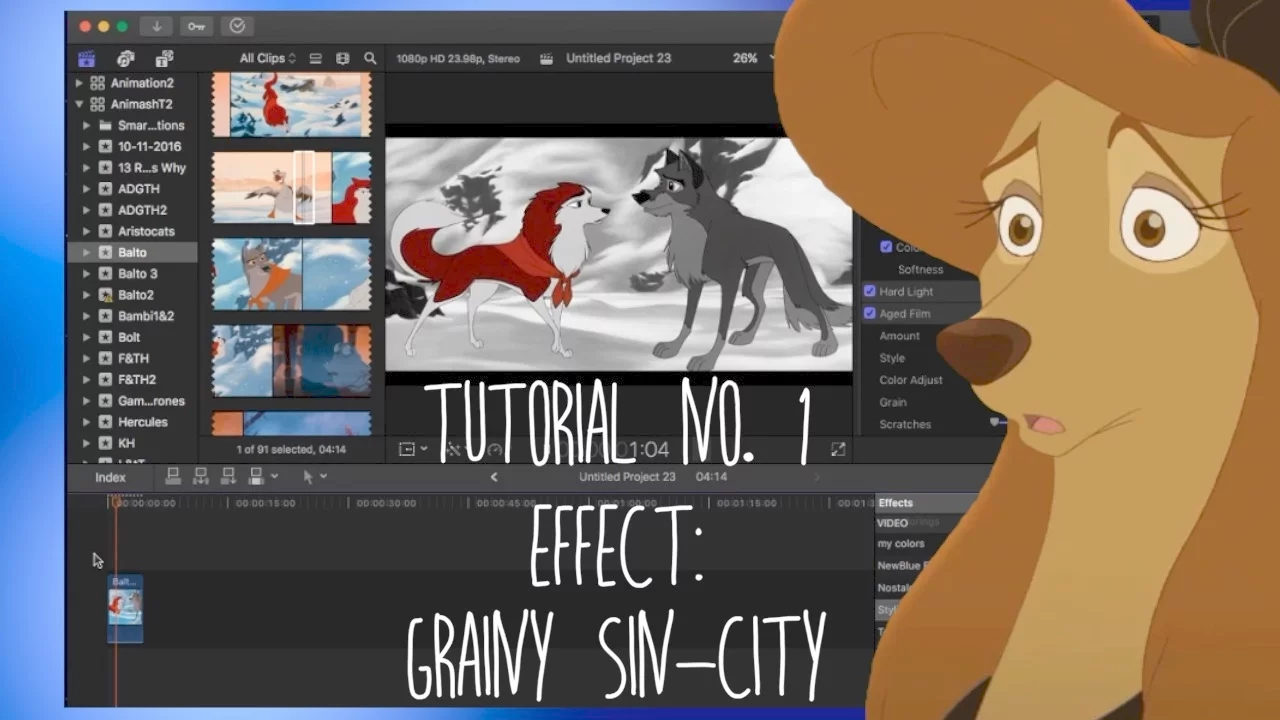Toggle filmstrip and list view icon
This screenshot has width=1280, height=720.
316,58
